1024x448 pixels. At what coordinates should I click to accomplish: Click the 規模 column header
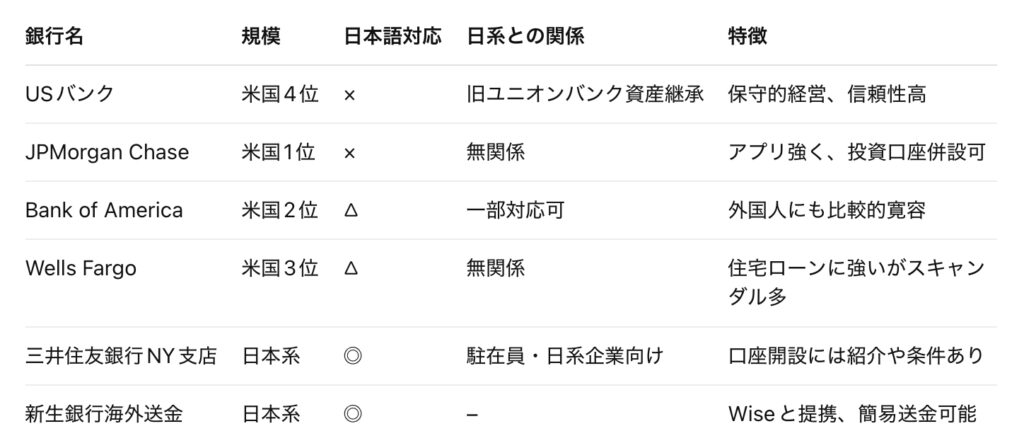click(261, 36)
